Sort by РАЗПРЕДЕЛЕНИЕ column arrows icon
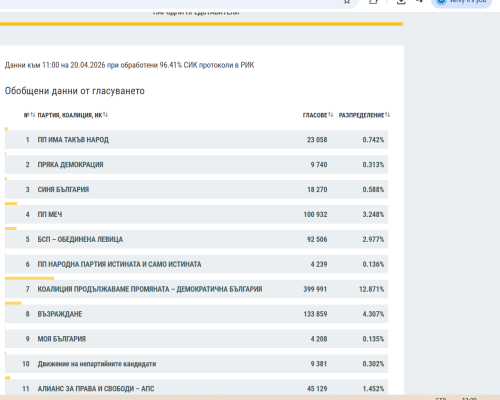 click(x=387, y=115)
